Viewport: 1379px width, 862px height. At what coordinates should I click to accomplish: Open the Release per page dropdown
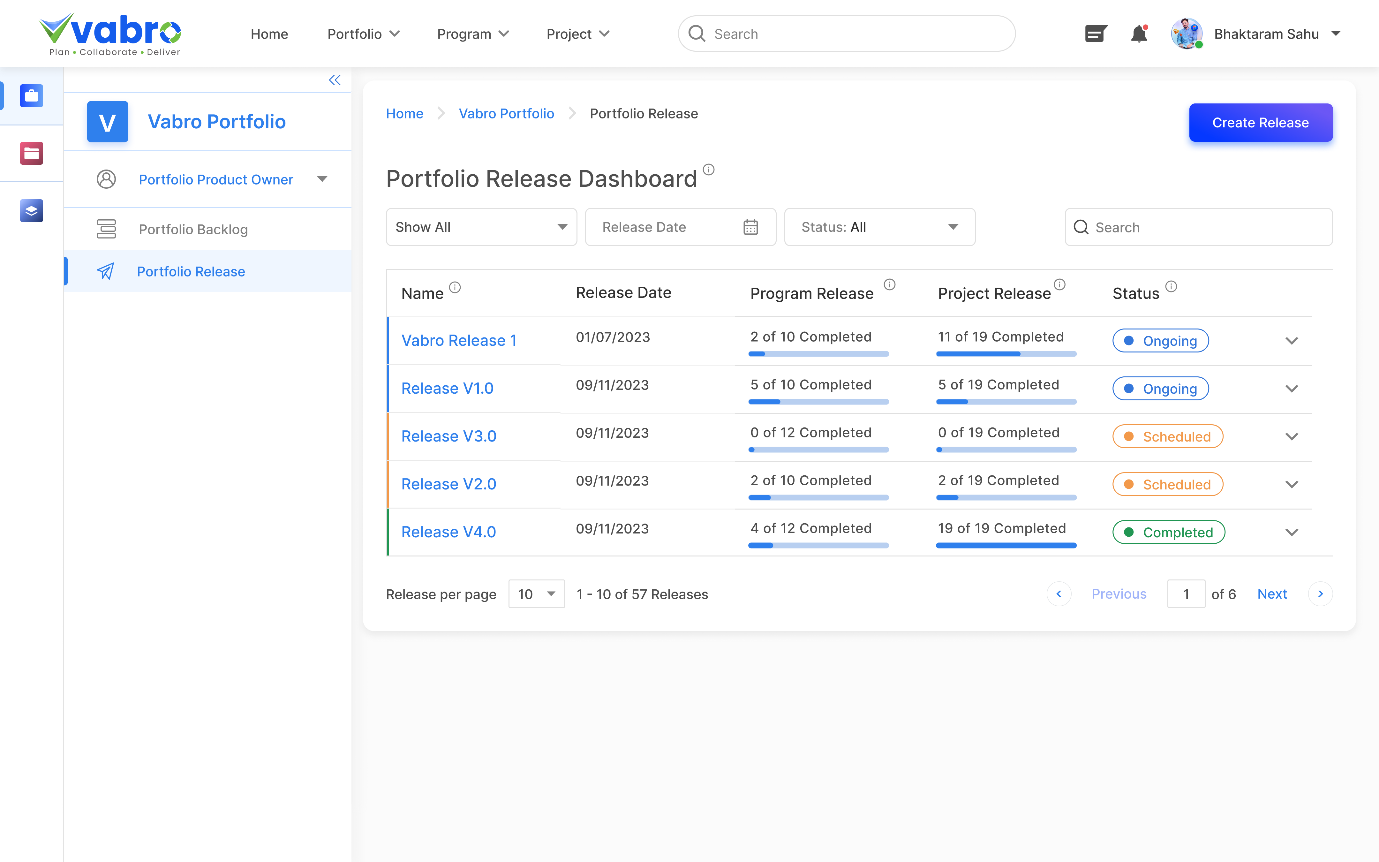[537, 594]
